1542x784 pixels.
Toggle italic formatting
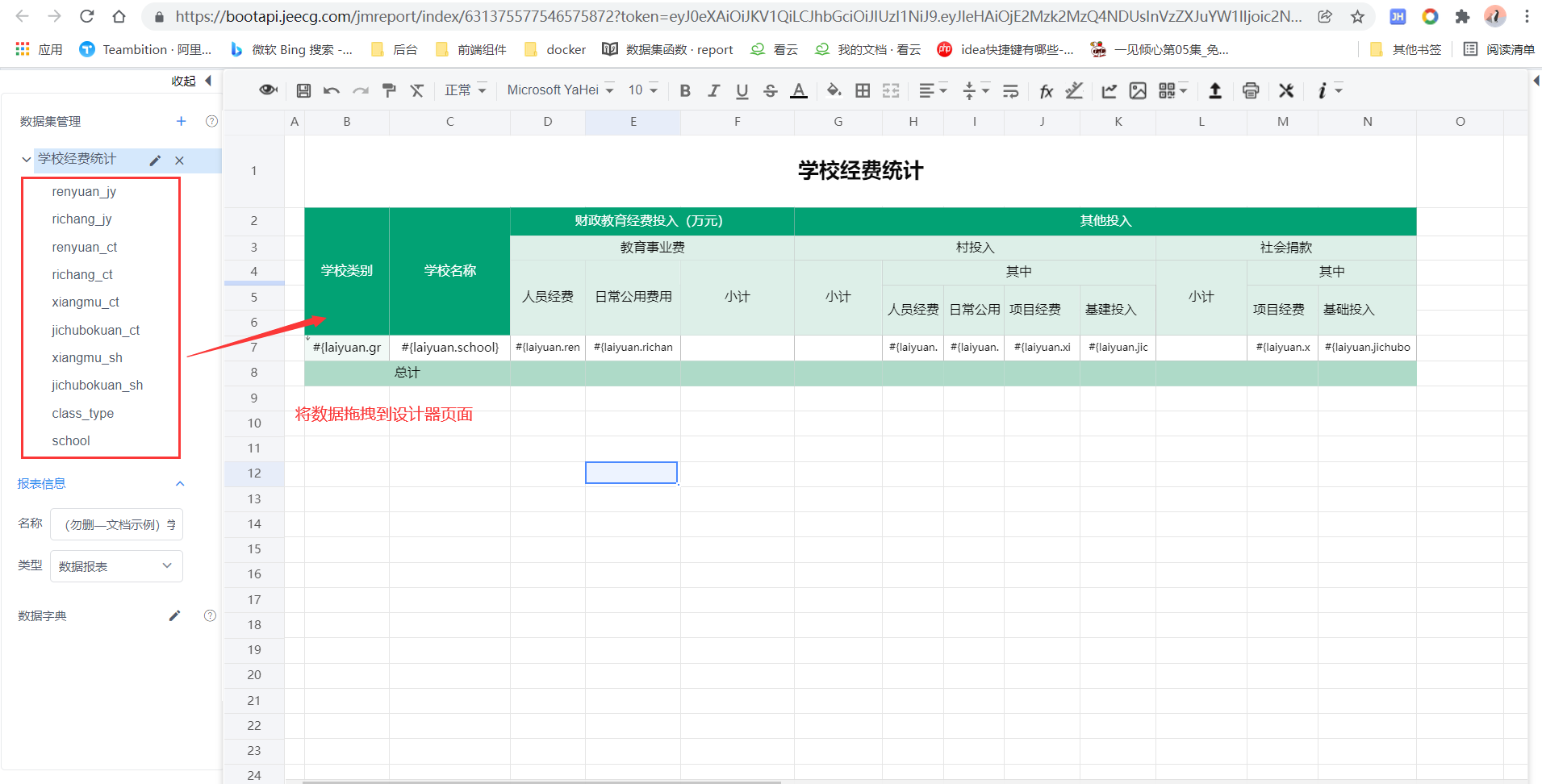point(713,90)
